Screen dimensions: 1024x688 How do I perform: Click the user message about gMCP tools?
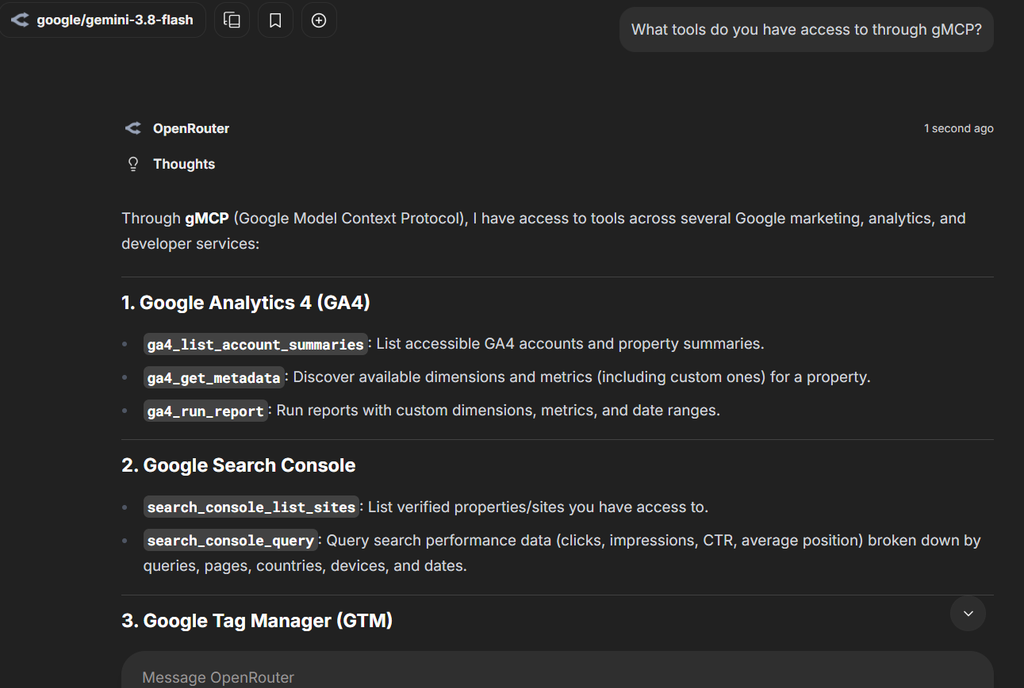coord(807,29)
